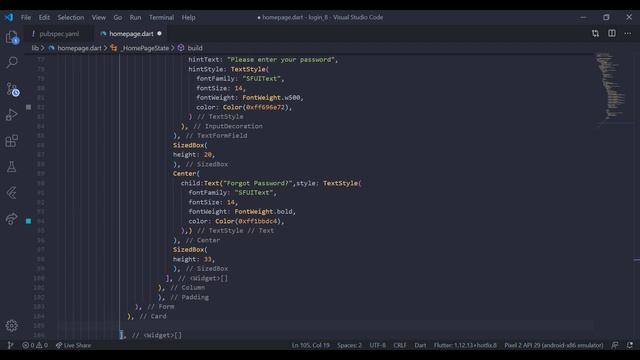Click the color swatch for 0xff696e72 in the gutter
The width and height of the screenshot is (640, 360).
click(29, 107)
